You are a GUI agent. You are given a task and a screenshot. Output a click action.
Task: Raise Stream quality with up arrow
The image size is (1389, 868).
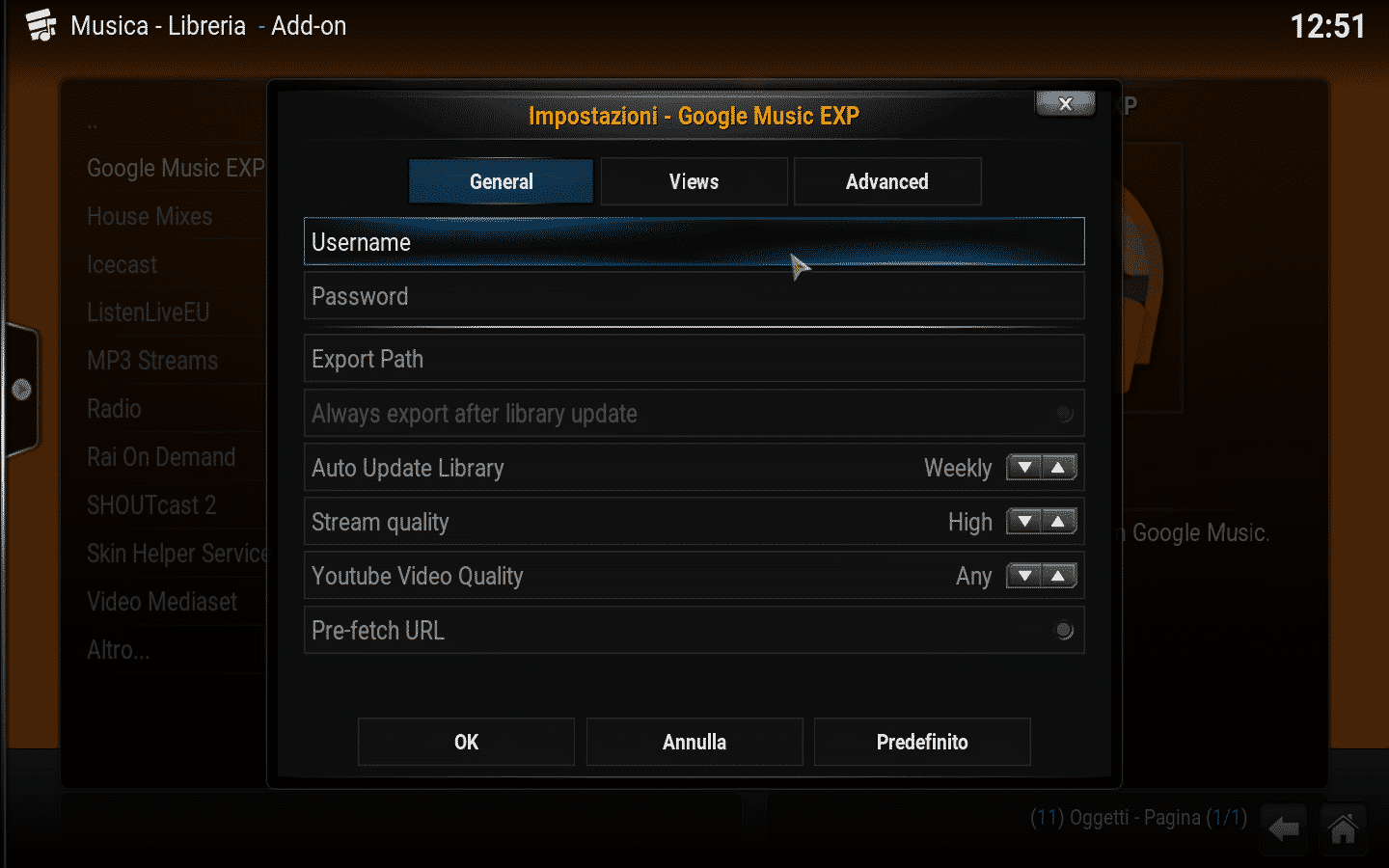[x=1059, y=522]
